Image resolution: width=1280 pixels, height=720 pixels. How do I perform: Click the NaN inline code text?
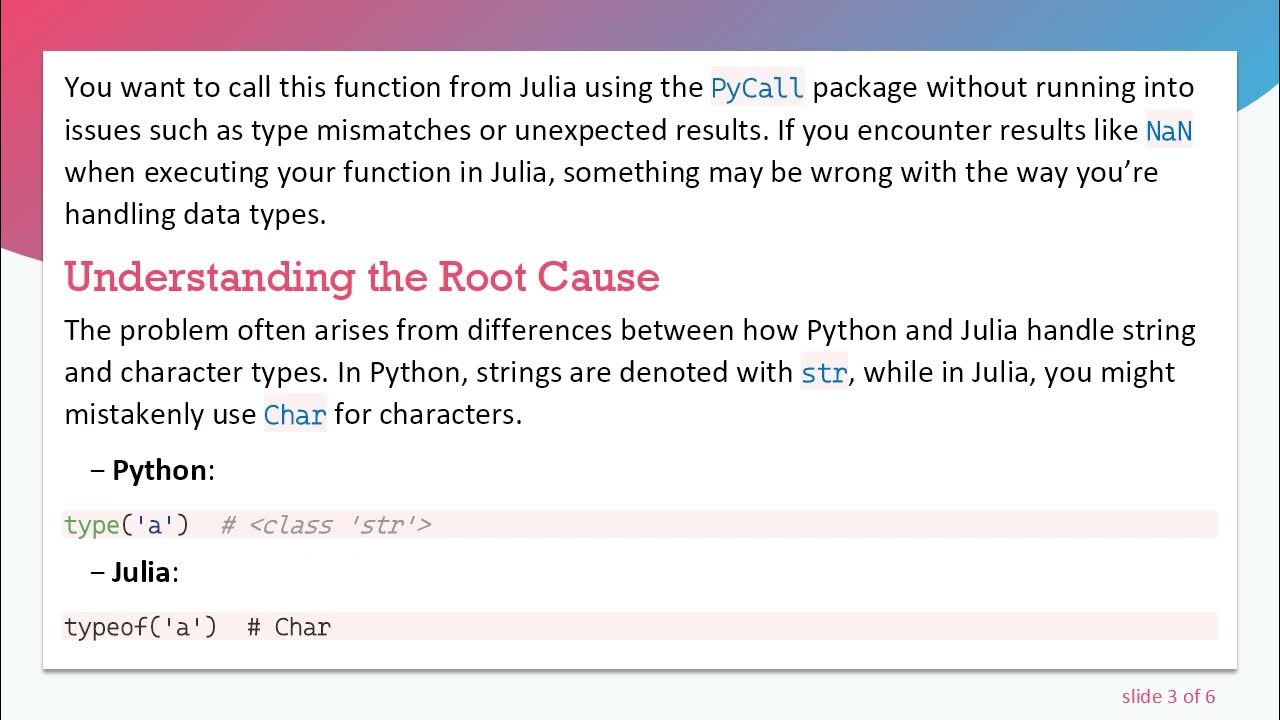tap(1168, 131)
